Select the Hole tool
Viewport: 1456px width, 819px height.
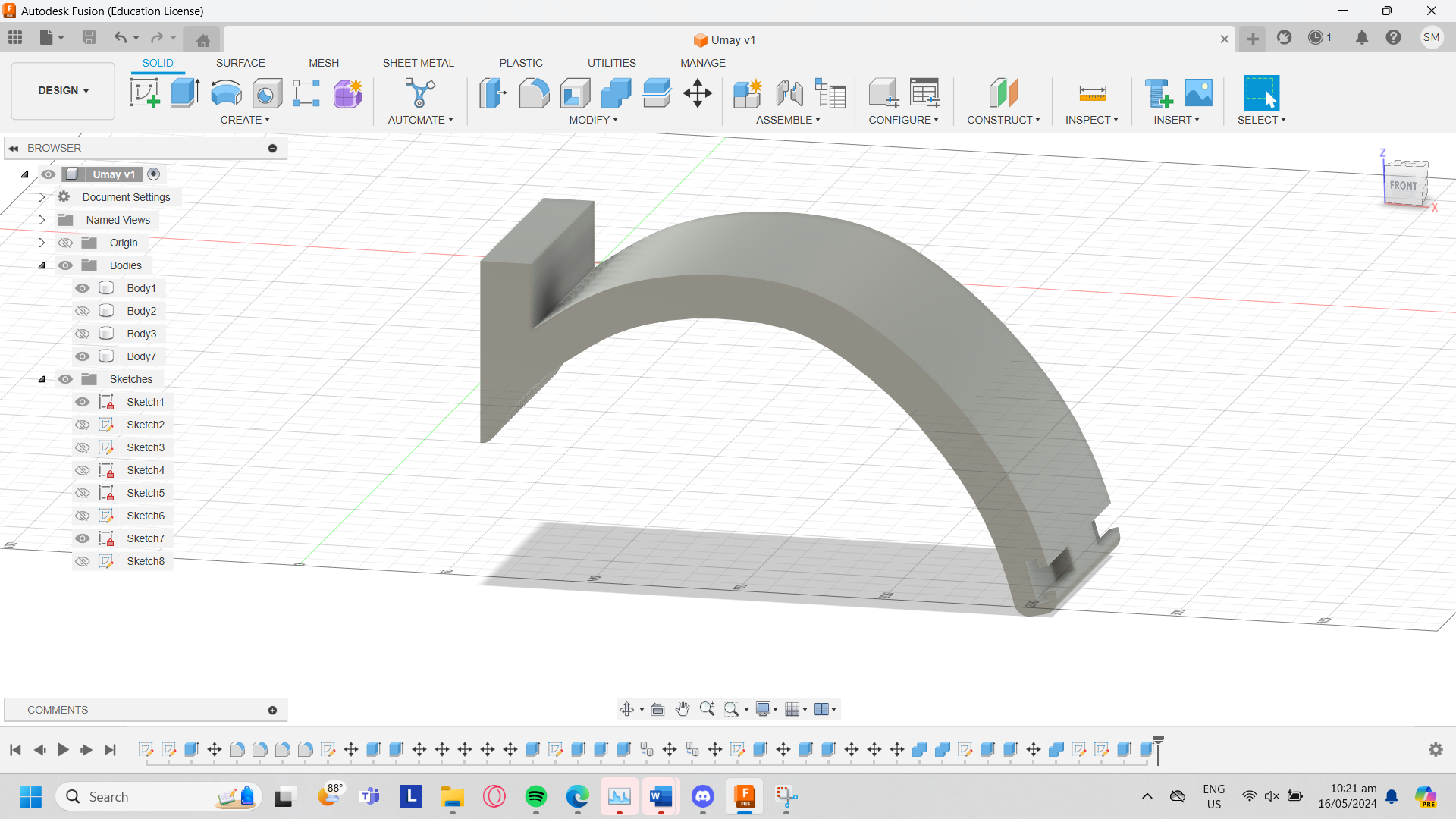pyautogui.click(x=267, y=93)
